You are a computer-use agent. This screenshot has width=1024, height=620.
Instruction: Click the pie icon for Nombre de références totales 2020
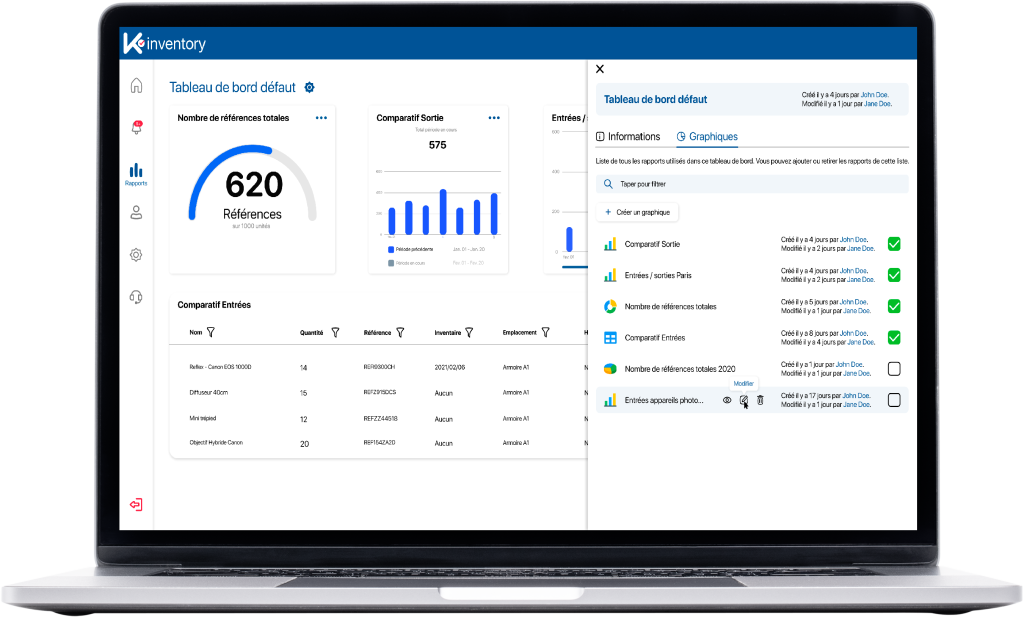610,369
